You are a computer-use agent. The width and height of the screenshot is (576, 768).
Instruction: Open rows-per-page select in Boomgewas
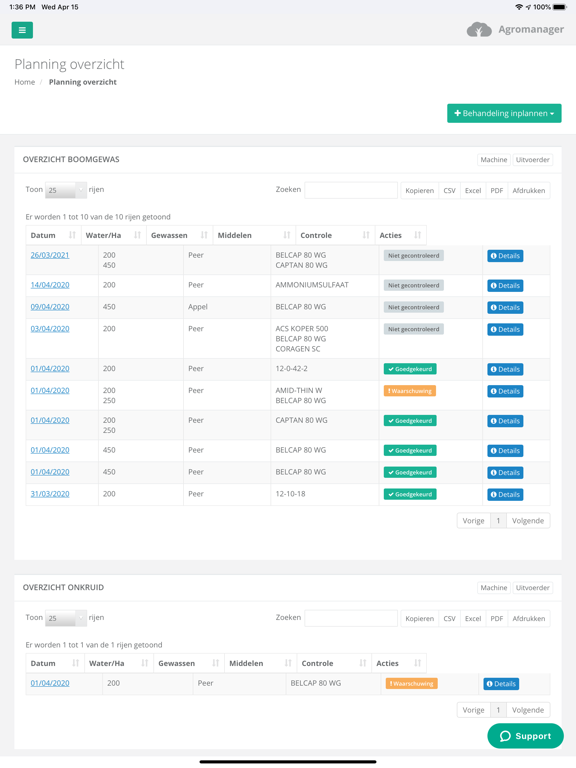tap(66, 190)
